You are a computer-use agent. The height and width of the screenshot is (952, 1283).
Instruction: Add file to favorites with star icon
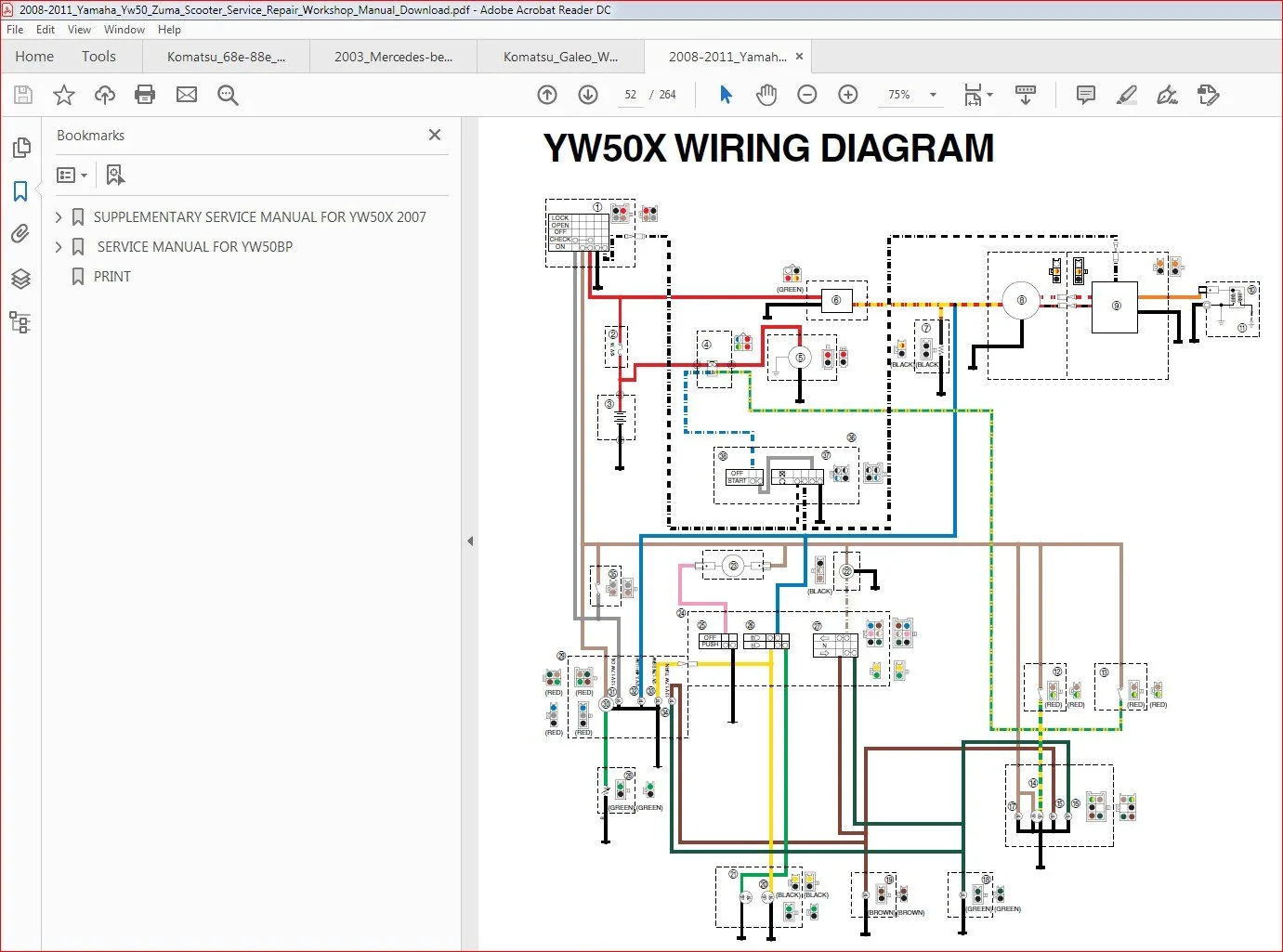coord(64,95)
